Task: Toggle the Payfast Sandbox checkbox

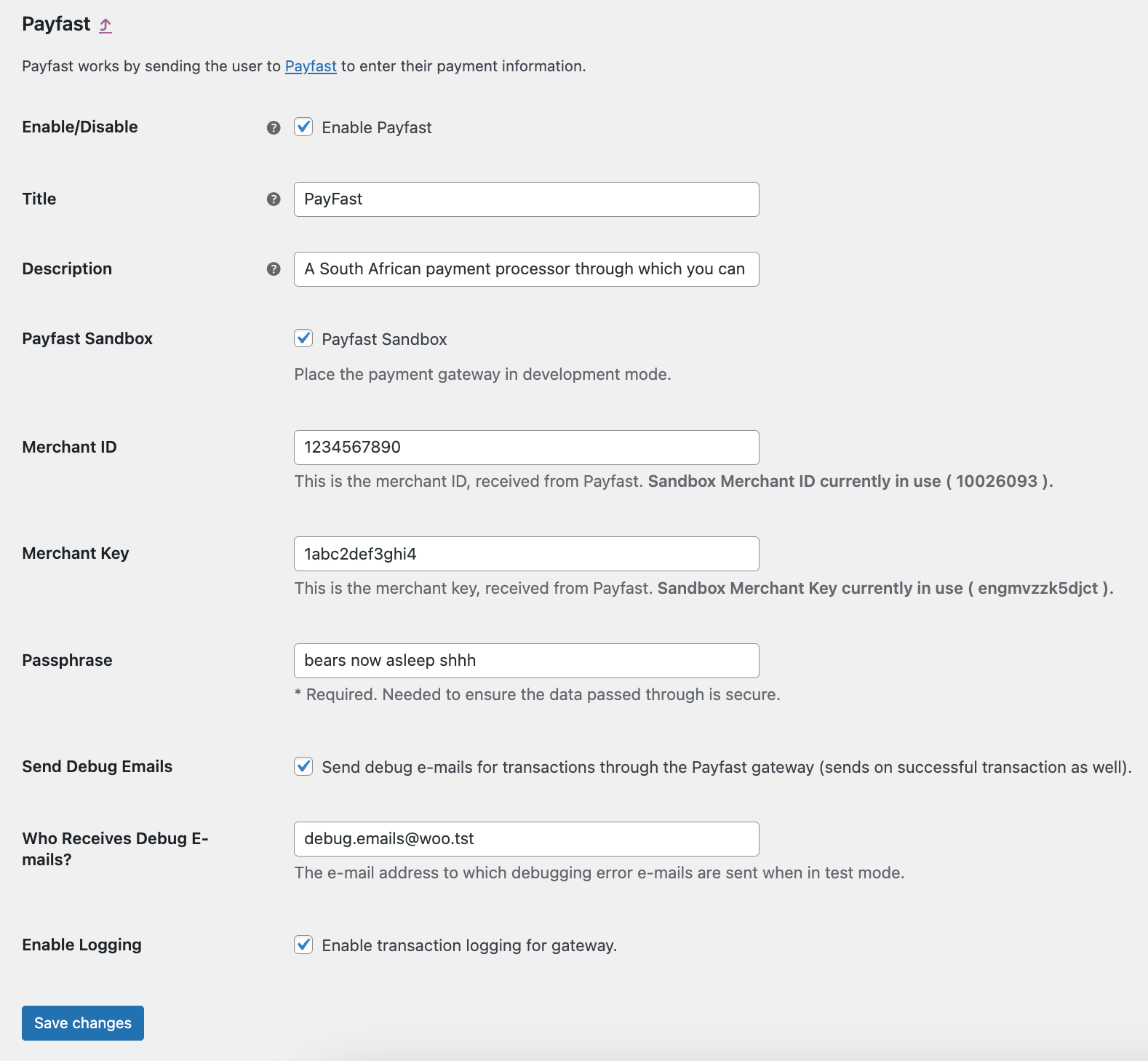Action: click(303, 338)
